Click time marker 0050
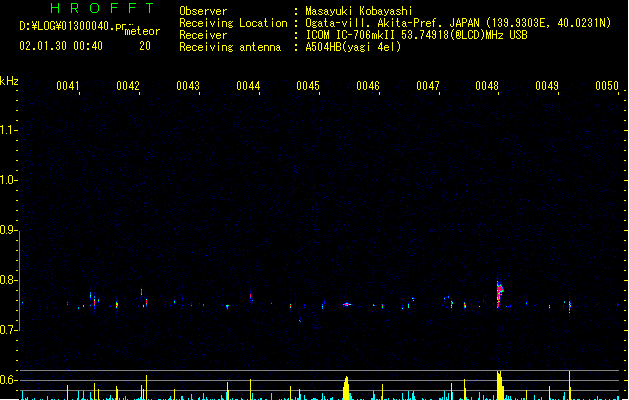 pyautogui.click(x=607, y=86)
